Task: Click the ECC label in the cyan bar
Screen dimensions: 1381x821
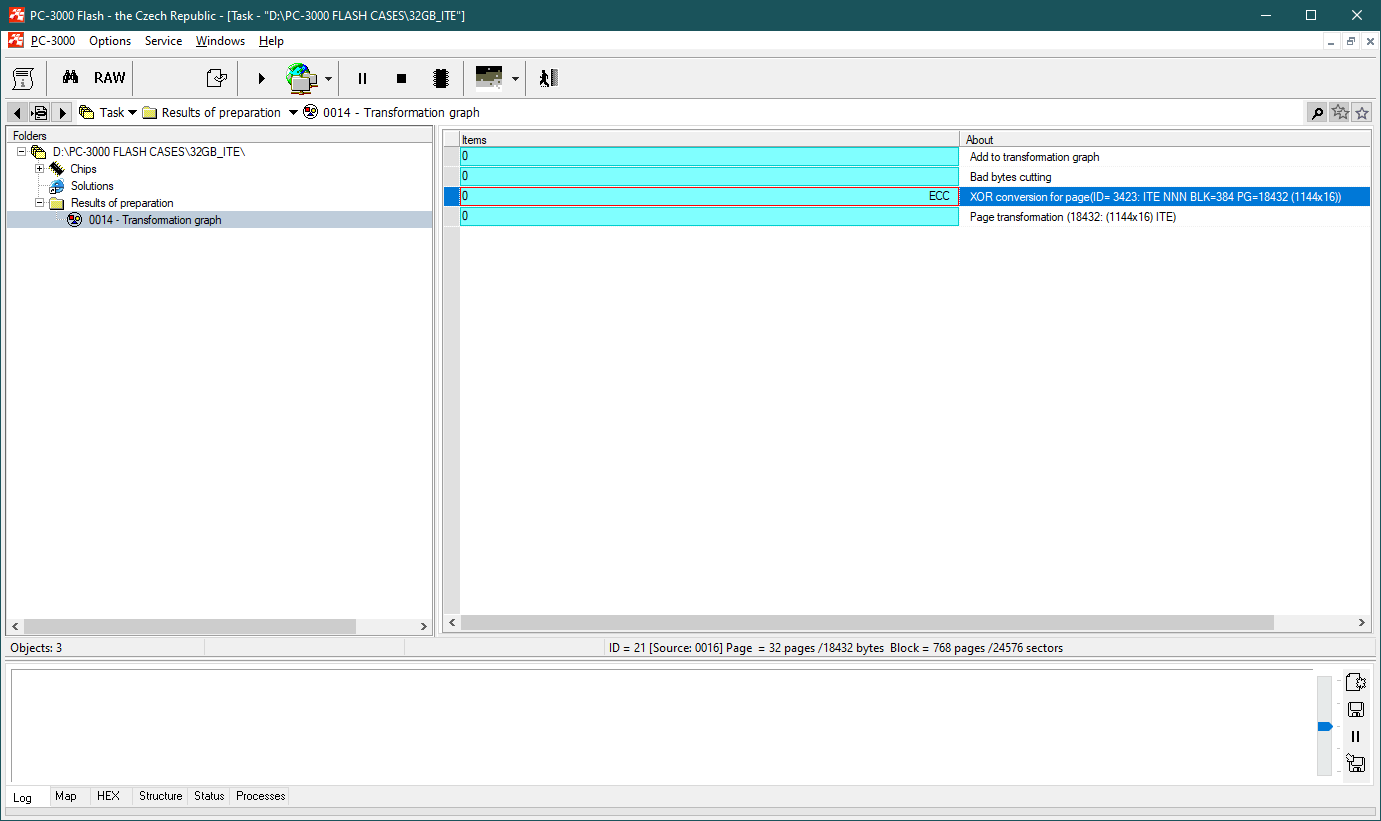Action: point(939,196)
